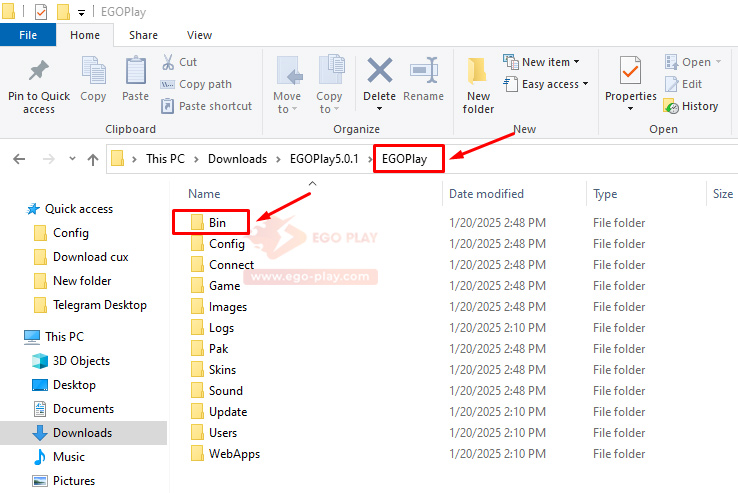
Task: Click the Copy ribbon button
Action: pyautogui.click(x=93, y=79)
